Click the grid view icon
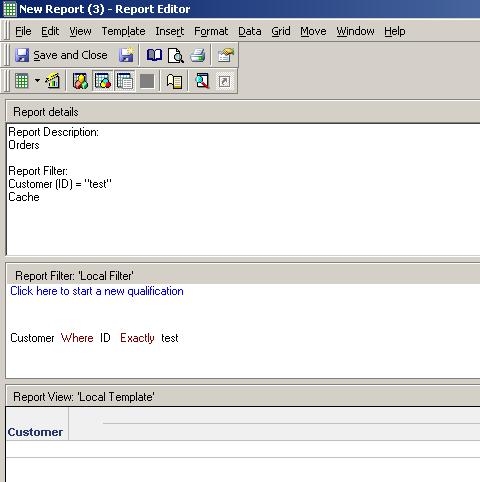 point(22,81)
